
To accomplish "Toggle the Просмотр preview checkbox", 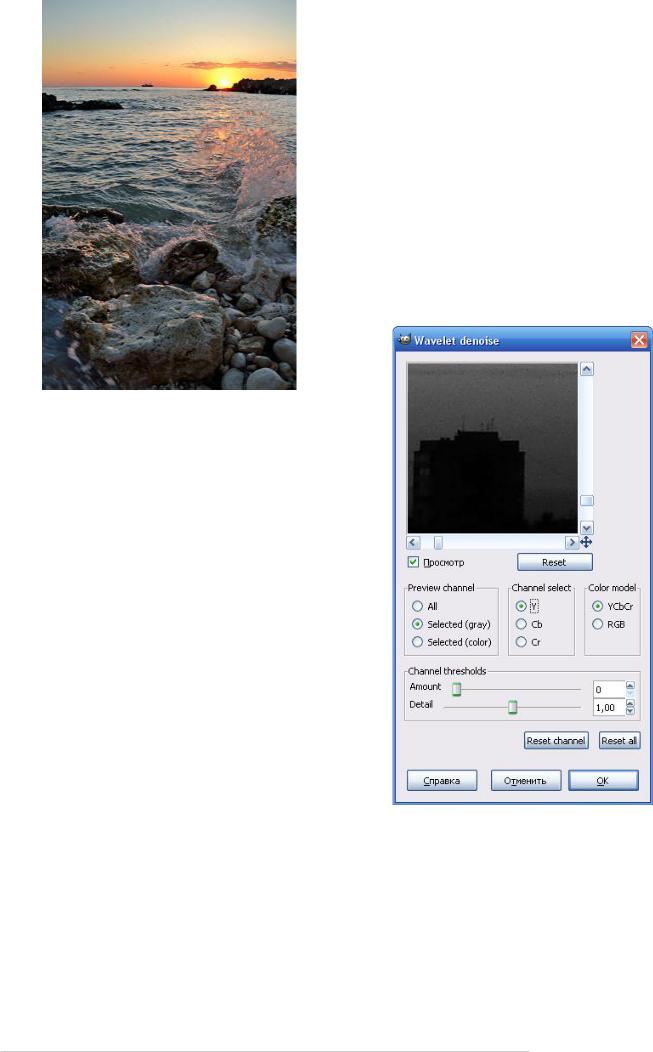I will click(x=413, y=562).
